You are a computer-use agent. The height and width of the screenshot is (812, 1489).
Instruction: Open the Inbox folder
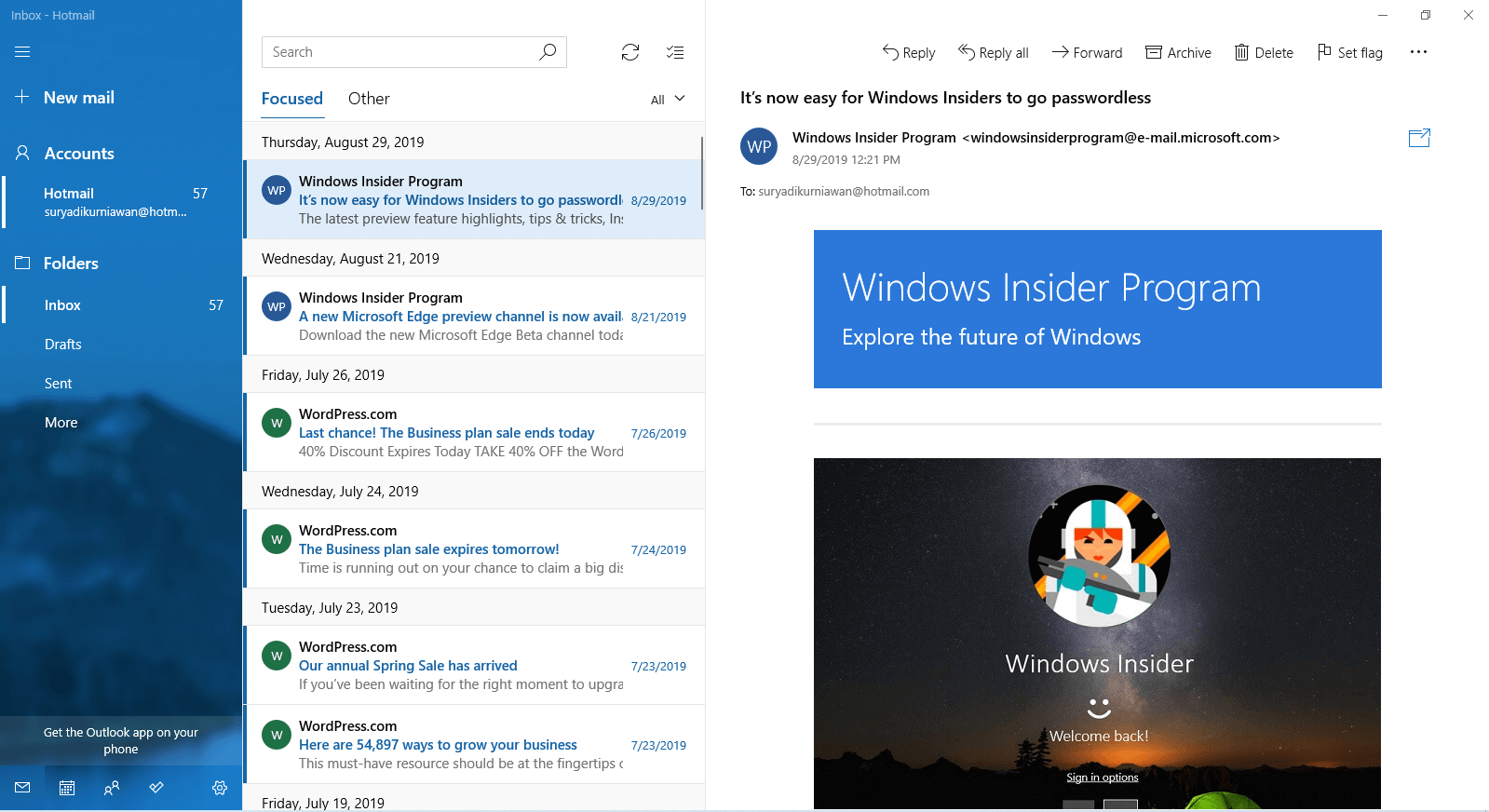[x=121, y=304]
